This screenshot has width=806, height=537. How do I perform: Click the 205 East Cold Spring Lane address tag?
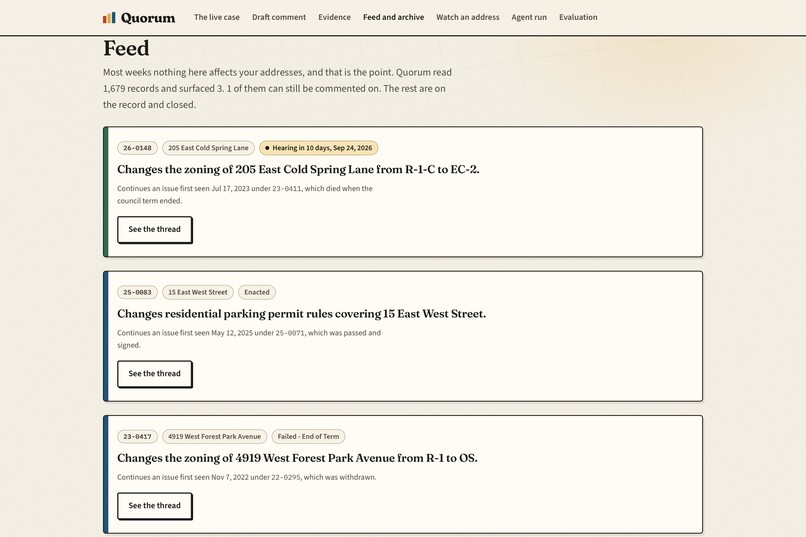tap(208, 148)
